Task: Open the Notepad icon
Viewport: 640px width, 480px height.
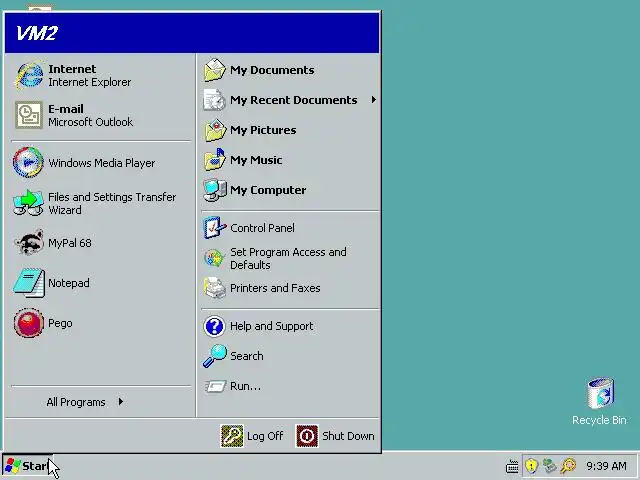Action: pyautogui.click(x=29, y=282)
